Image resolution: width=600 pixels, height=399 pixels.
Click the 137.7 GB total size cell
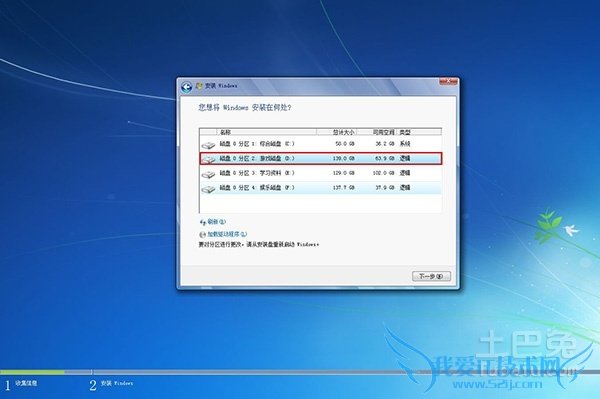click(x=344, y=187)
